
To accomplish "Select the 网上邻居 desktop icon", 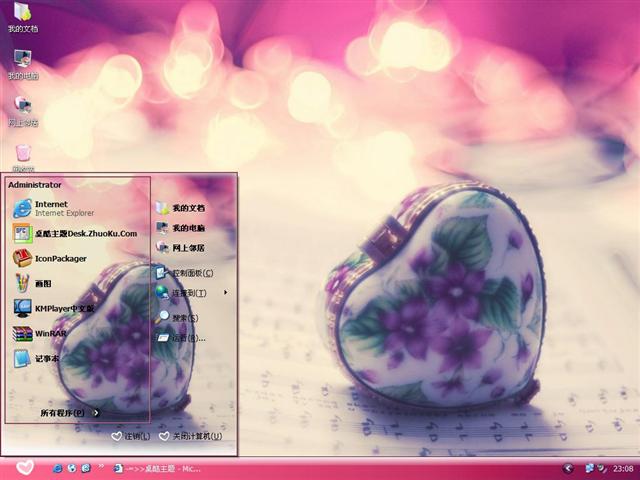I will coord(23,111).
